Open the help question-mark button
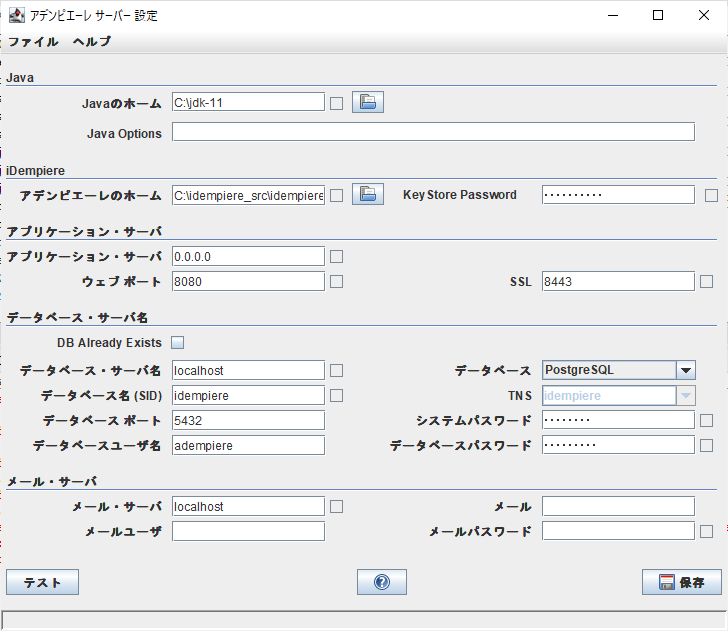This screenshot has width=728, height=631. (x=382, y=582)
